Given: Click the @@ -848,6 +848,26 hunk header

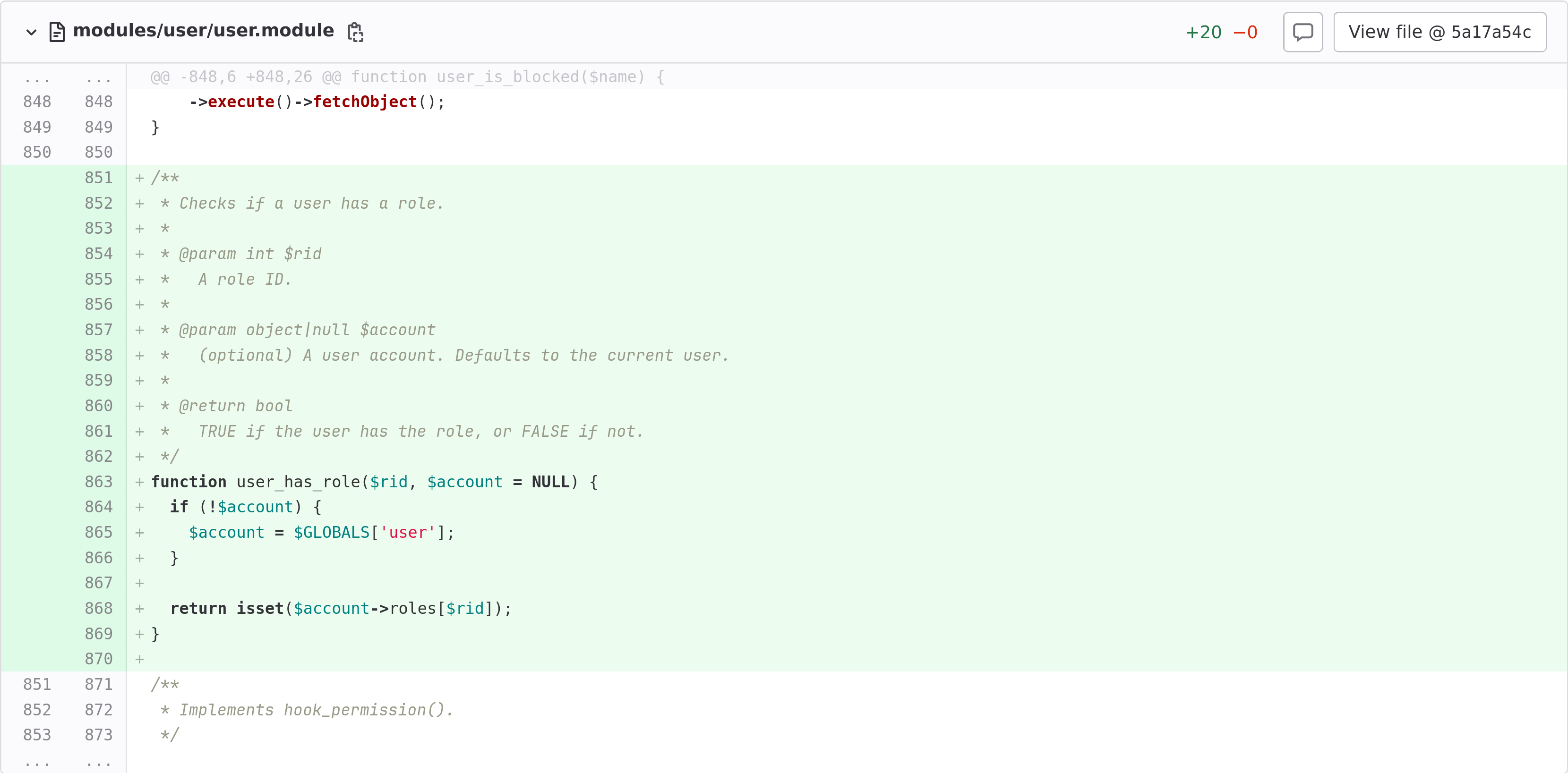Looking at the screenshot, I should point(407,77).
